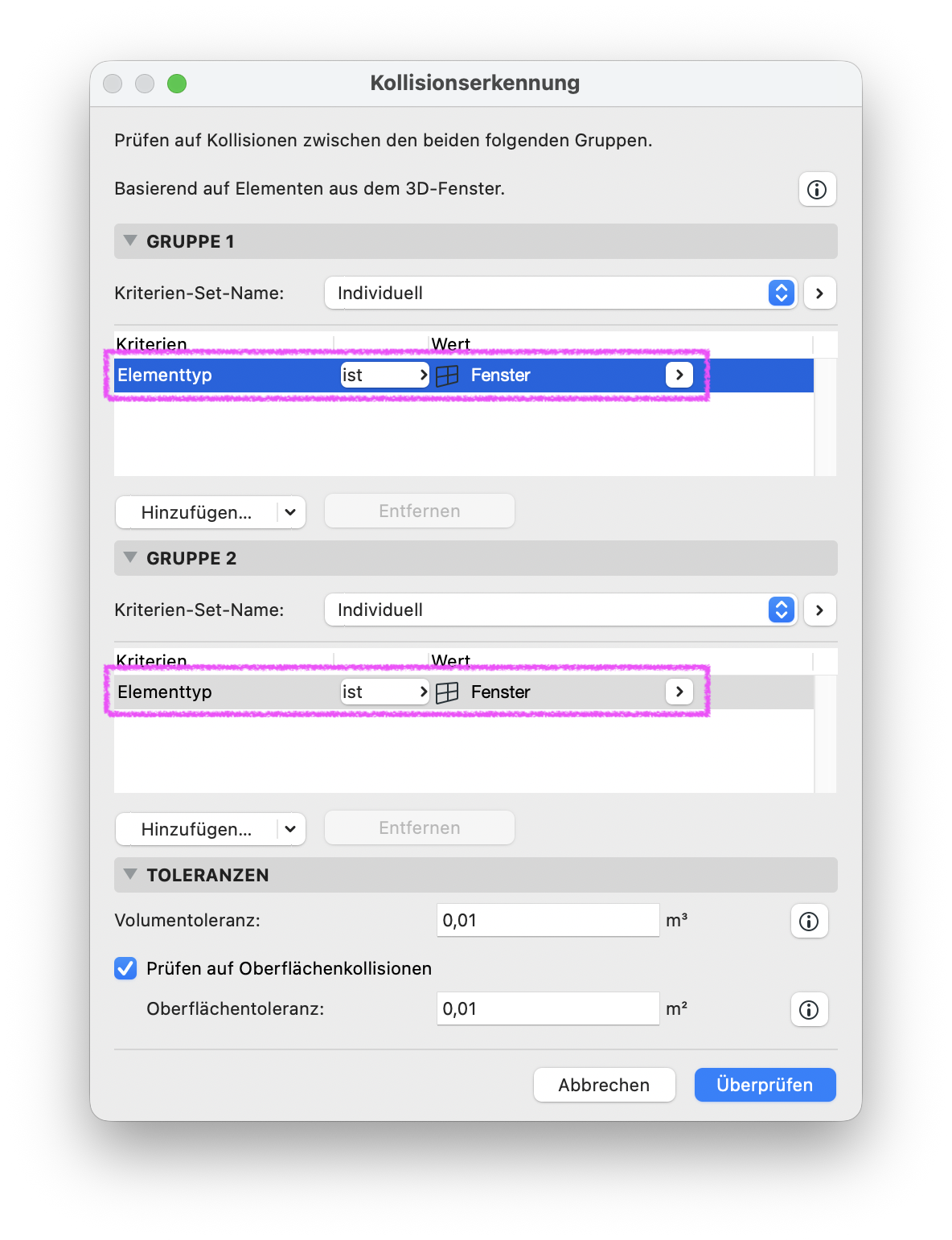Click the Volumentoleranz input field

[548, 920]
